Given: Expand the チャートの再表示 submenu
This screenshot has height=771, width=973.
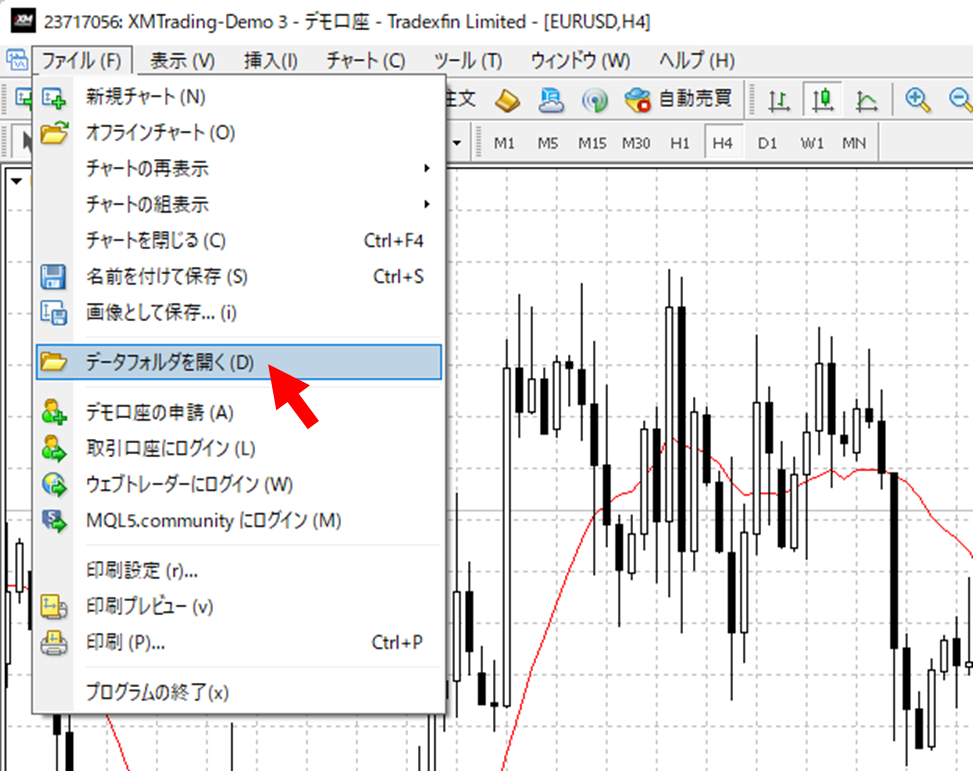Looking at the screenshot, I should 239,168.
